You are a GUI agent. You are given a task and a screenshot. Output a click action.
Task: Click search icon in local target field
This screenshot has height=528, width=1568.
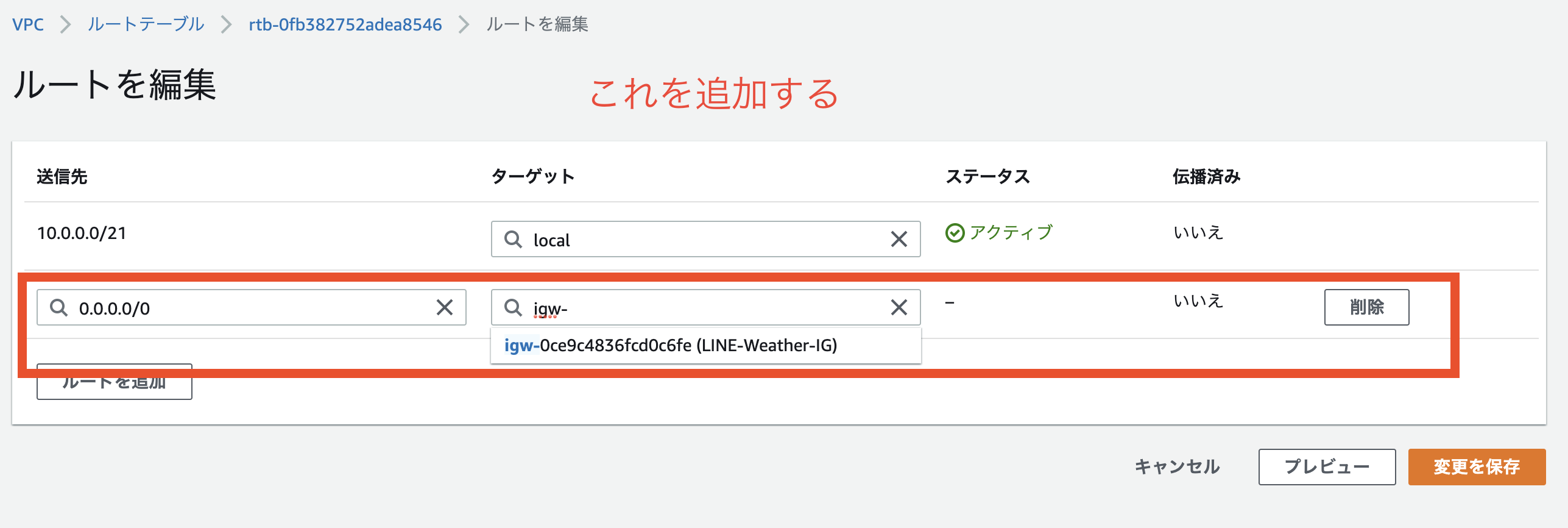tap(513, 239)
